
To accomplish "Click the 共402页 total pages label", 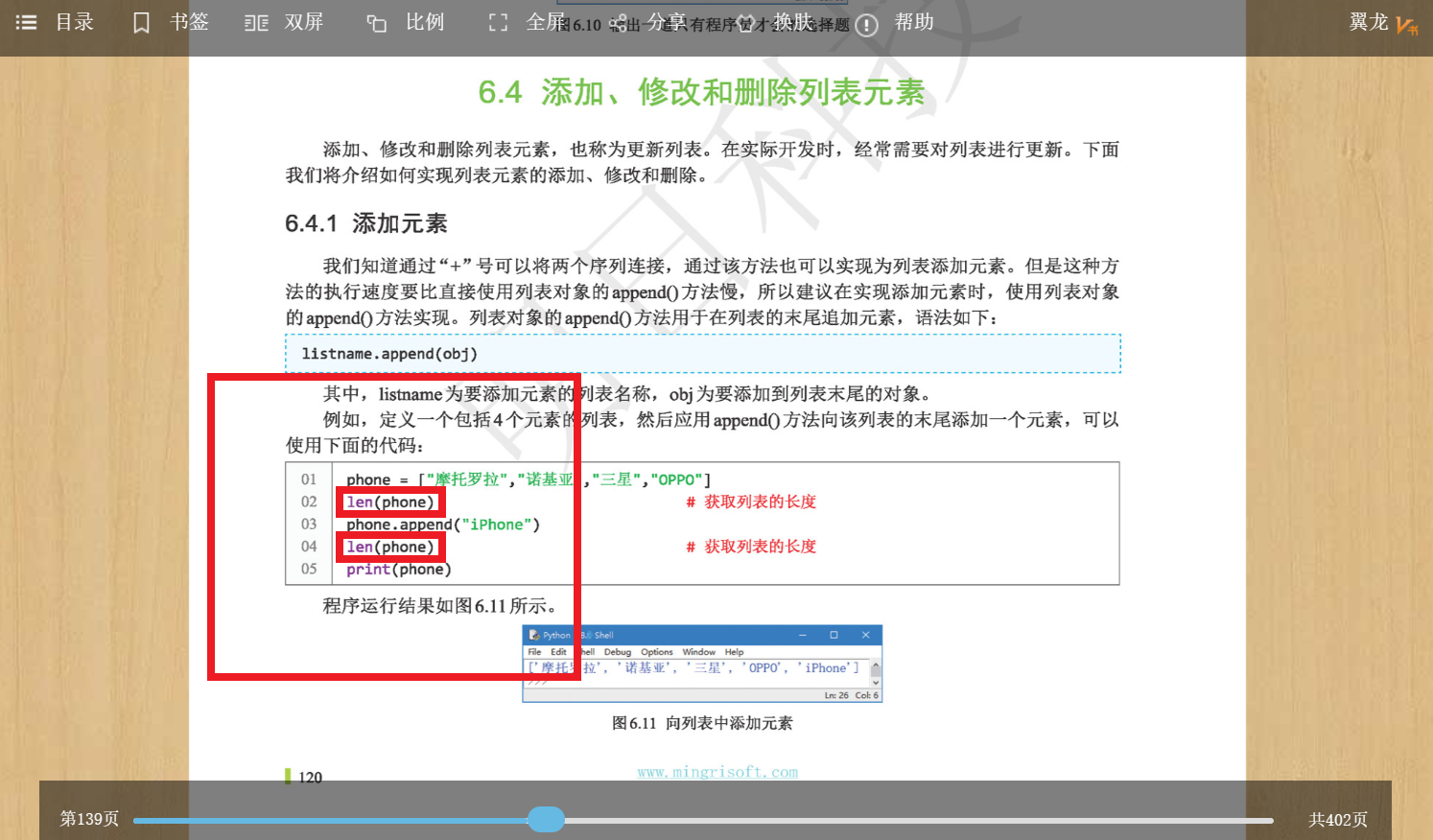I will 1338,820.
